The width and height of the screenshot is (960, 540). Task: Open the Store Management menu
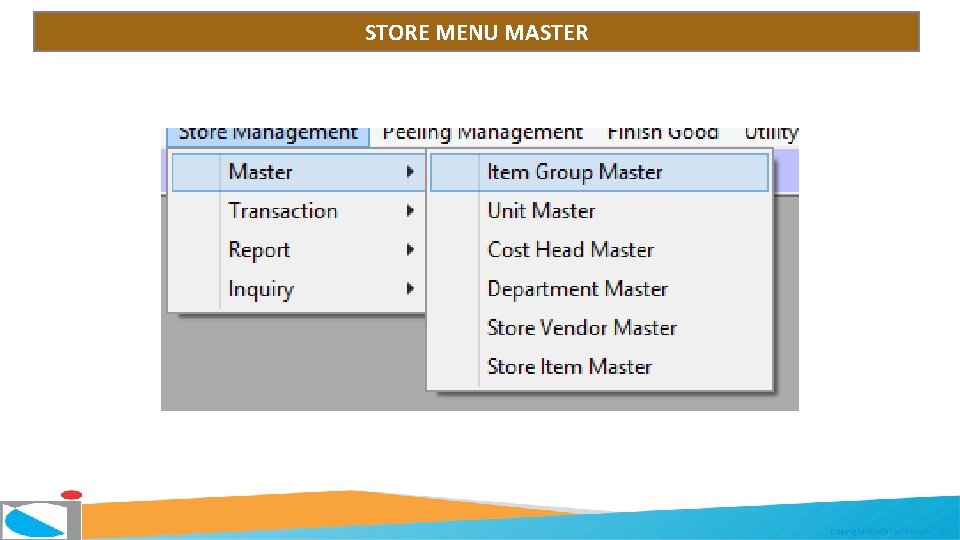click(x=268, y=136)
